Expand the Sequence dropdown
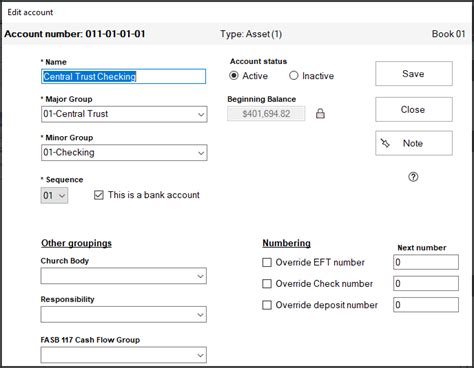 (x=54, y=195)
